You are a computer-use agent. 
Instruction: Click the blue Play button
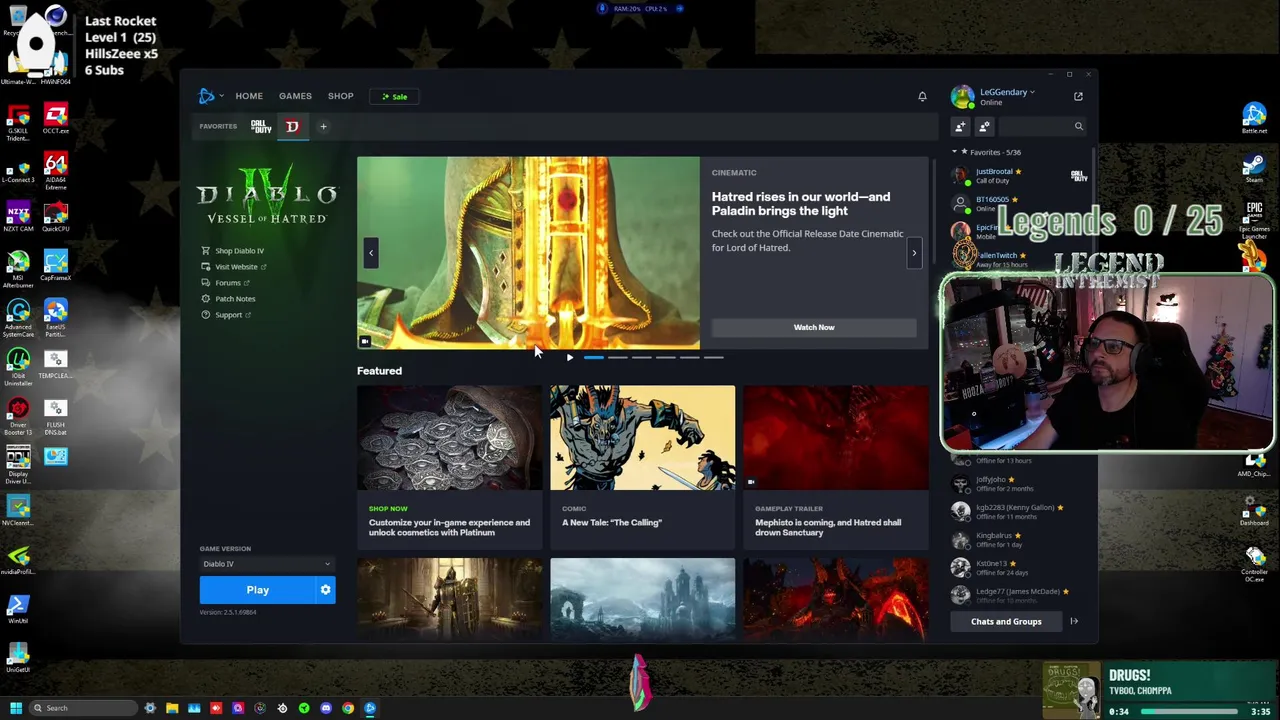pyautogui.click(x=257, y=590)
